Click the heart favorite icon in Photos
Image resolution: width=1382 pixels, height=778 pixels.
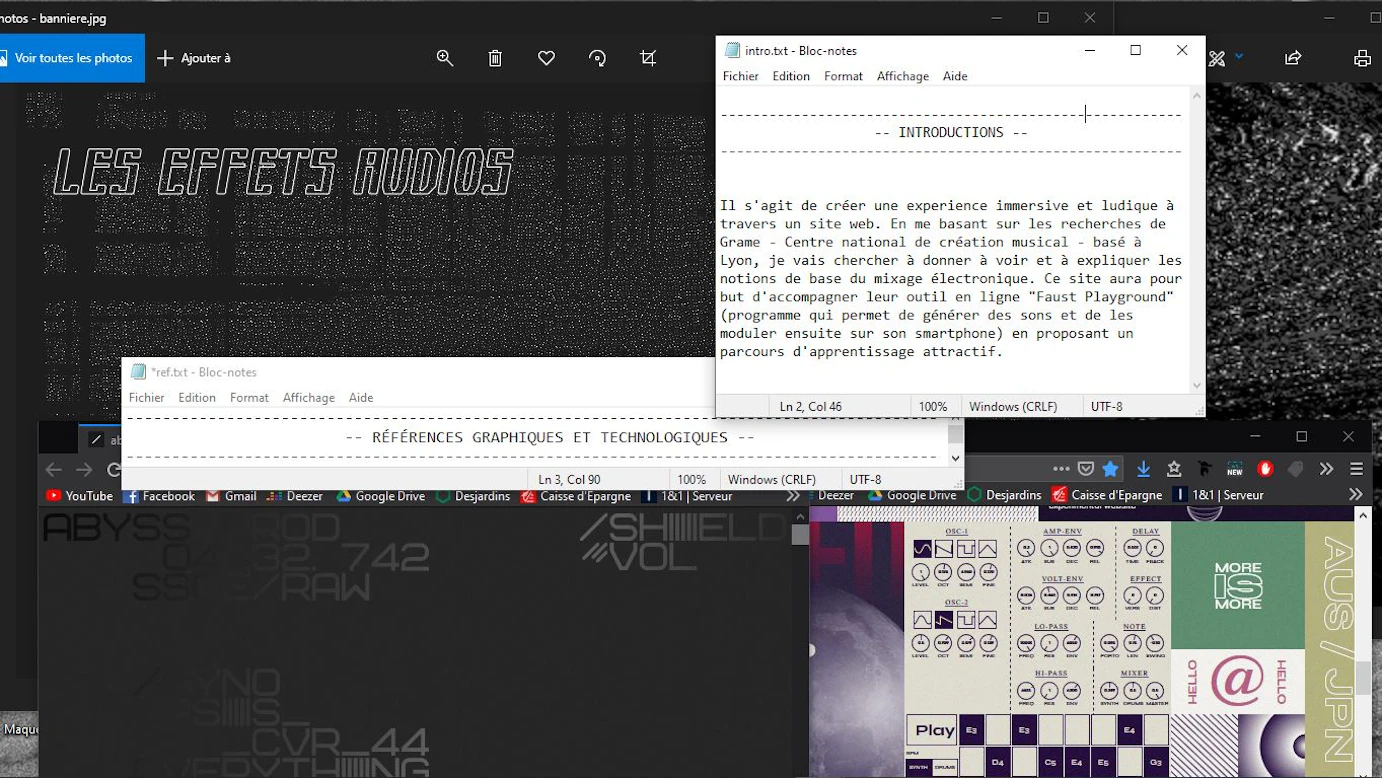pyautogui.click(x=546, y=58)
